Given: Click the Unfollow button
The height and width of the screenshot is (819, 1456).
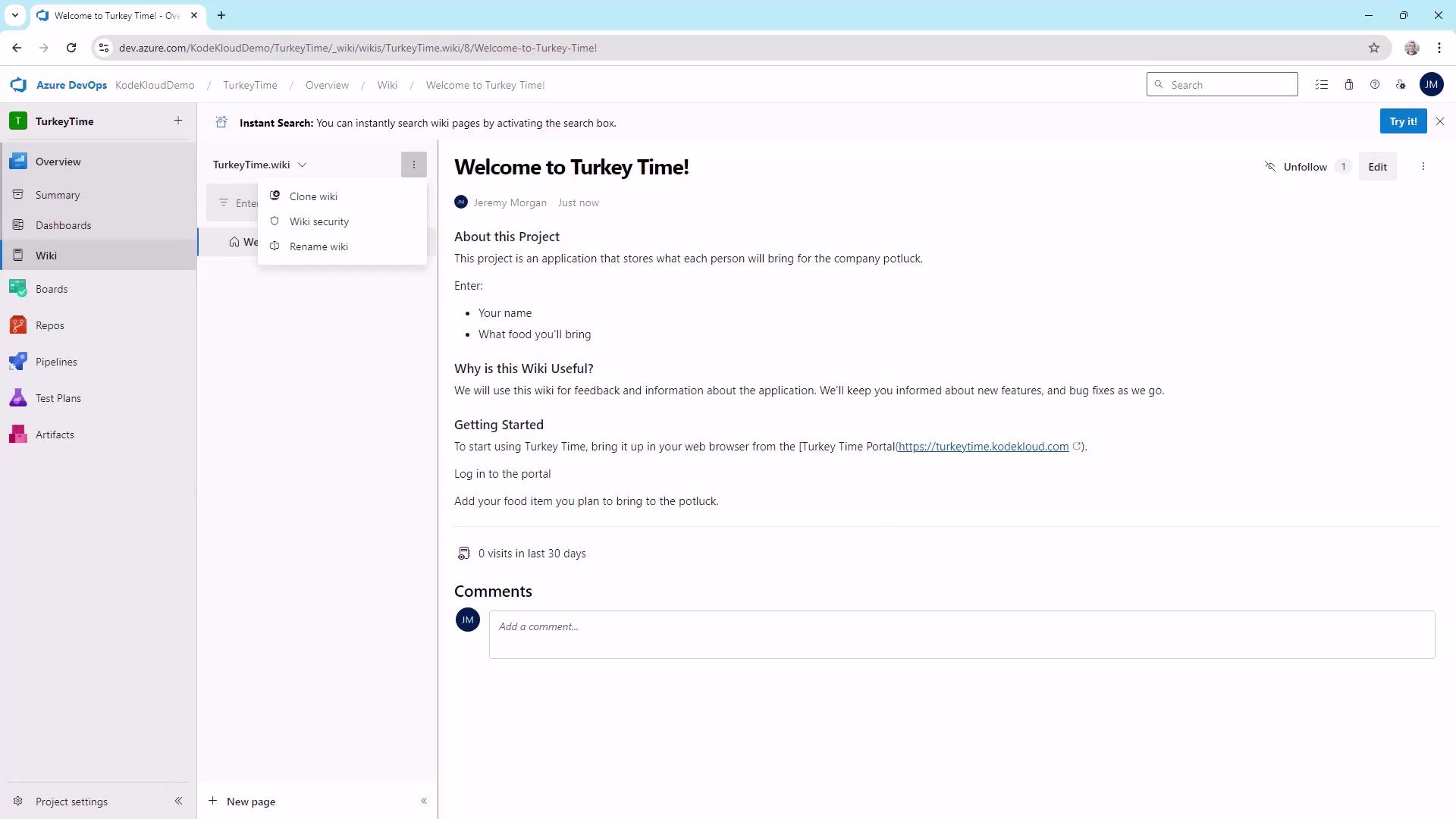Looking at the screenshot, I should 1295,167.
